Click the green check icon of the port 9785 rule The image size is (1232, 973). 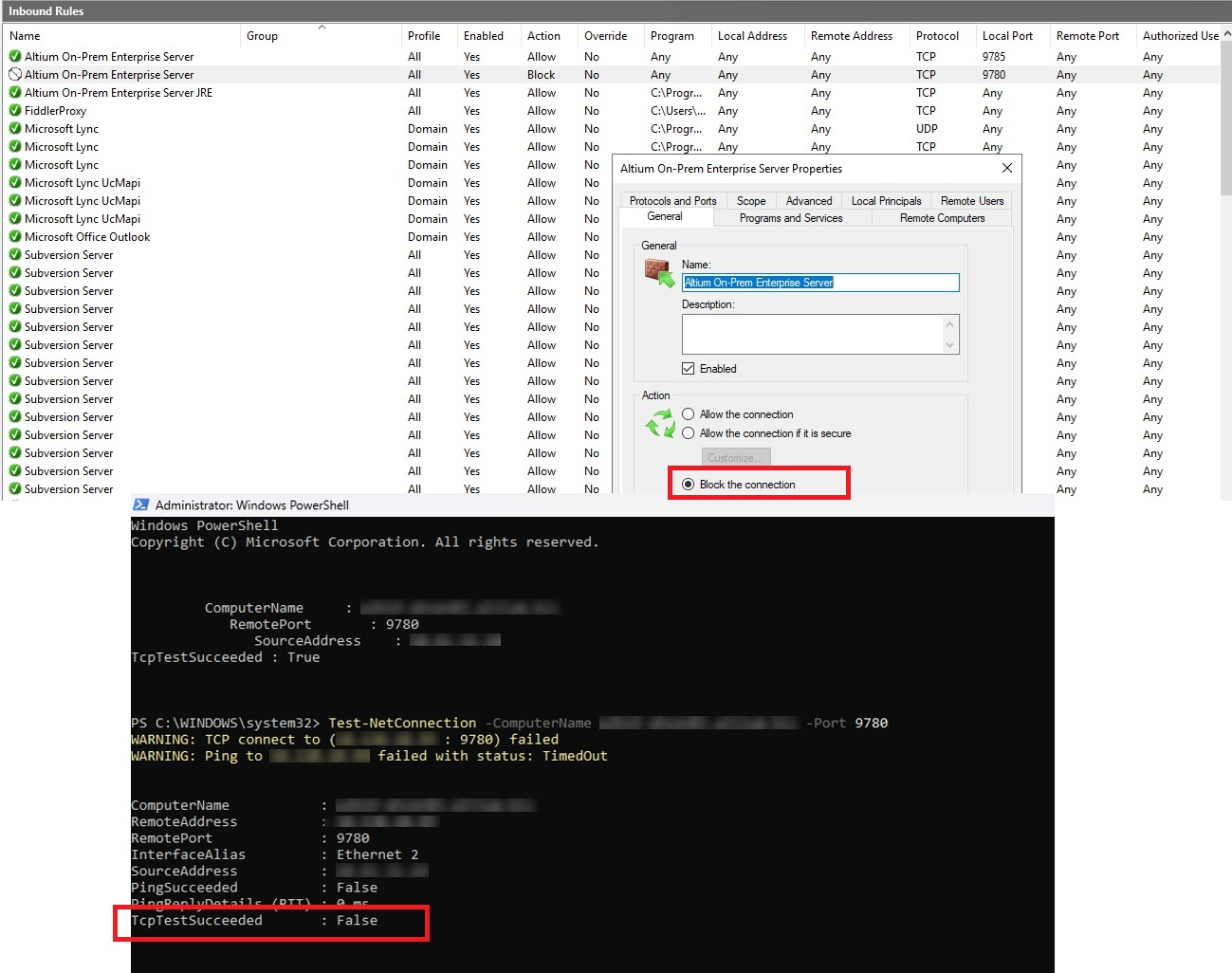pyautogui.click(x=15, y=57)
